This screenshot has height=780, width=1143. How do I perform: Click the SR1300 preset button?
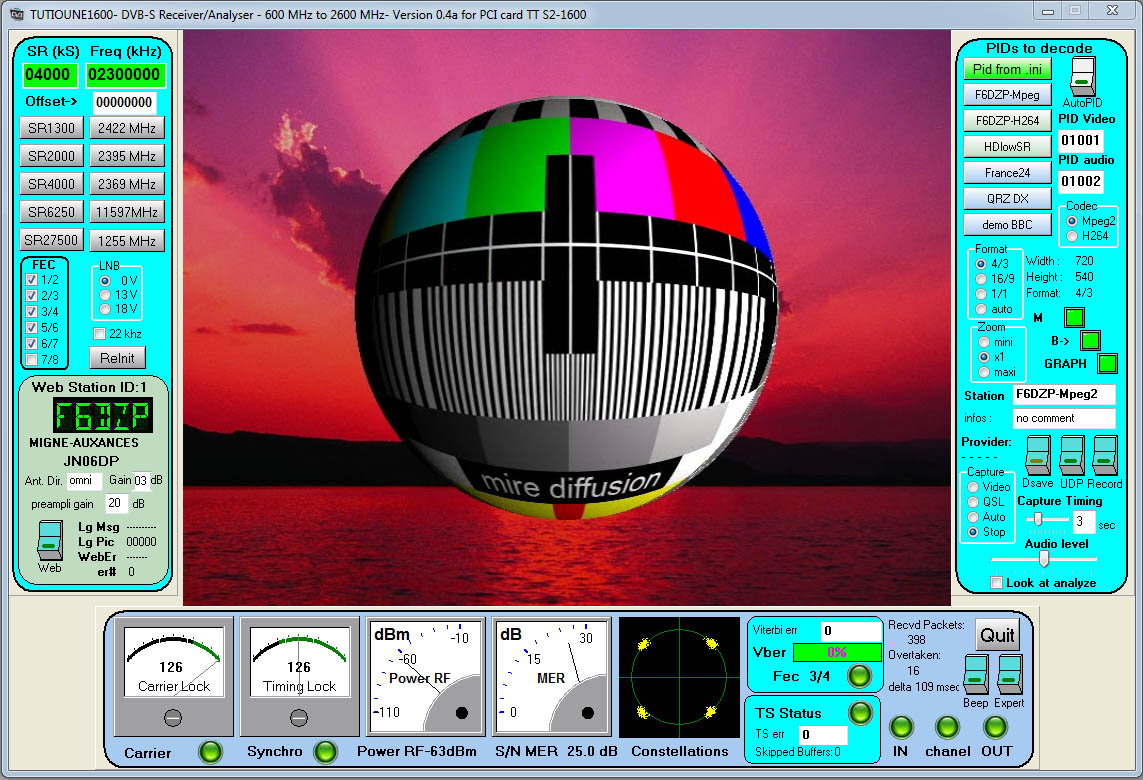tap(51, 128)
